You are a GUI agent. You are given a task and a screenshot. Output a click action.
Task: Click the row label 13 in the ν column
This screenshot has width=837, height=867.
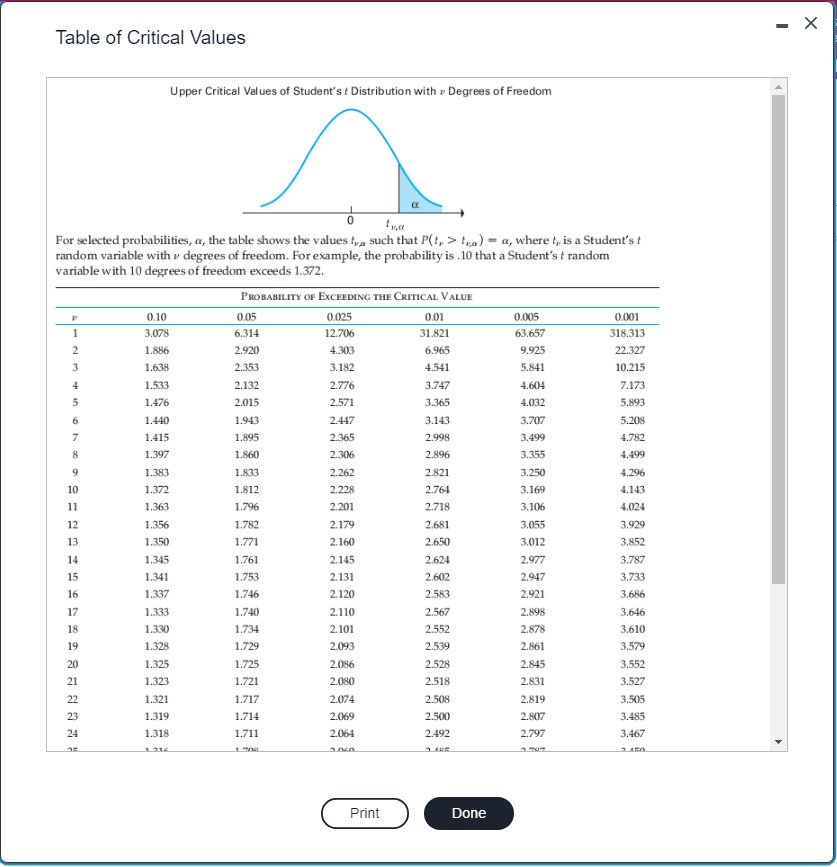coord(72,542)
